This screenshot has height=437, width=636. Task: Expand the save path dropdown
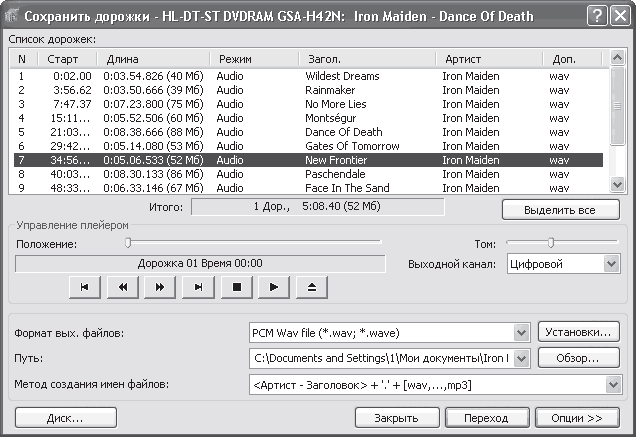[x=520, y=358]
